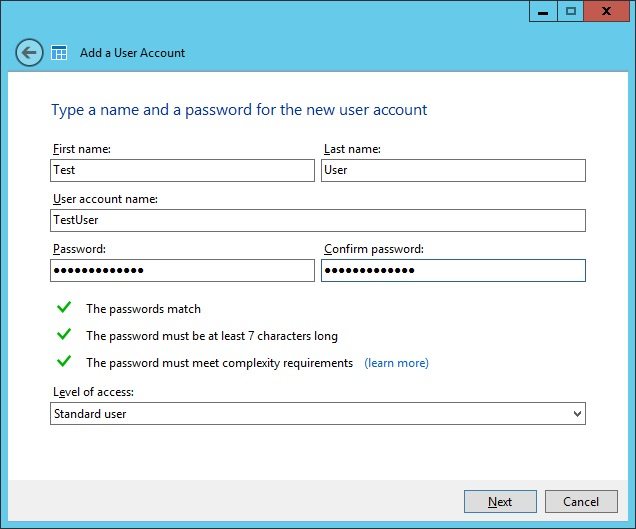This screenshot has width=636, height=529.
Task: Click into the Confirm password field
Action: (453, 271)
